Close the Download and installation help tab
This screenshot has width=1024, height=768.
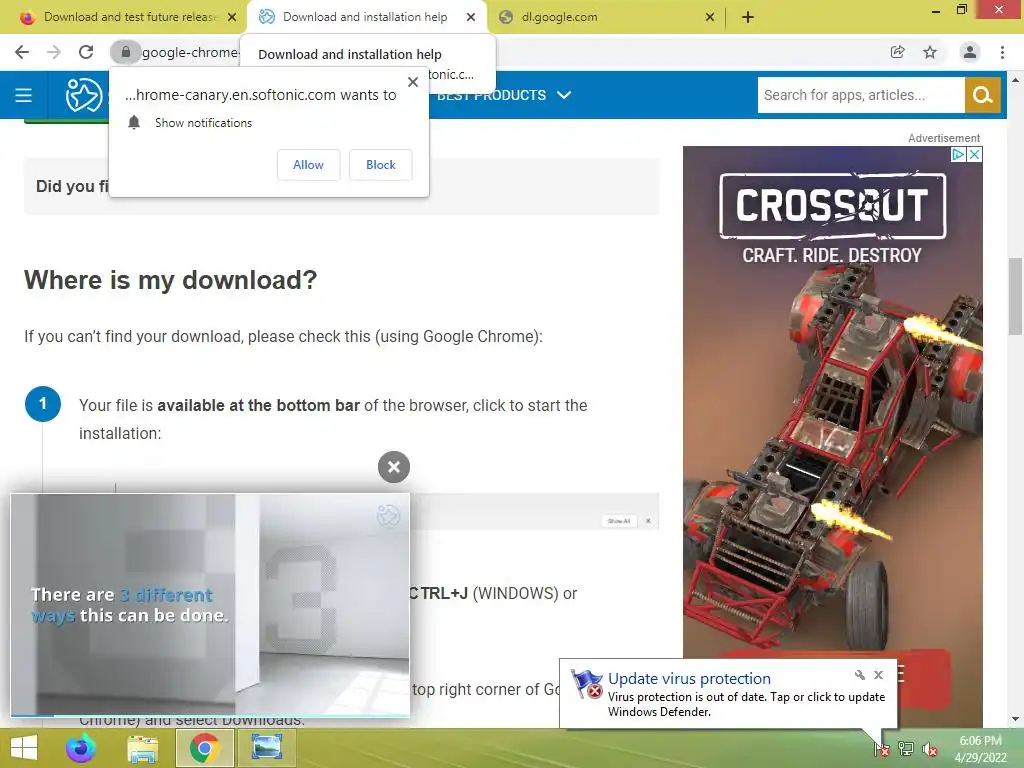click(471, 17)
